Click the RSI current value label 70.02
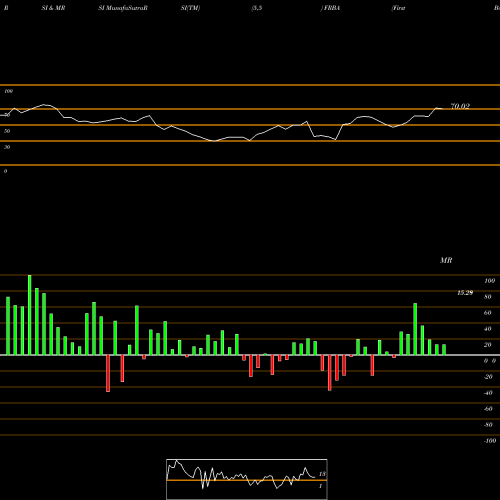The width and height of the screenshot is (500, 500). pyautogui.click(x=460, y=106)
